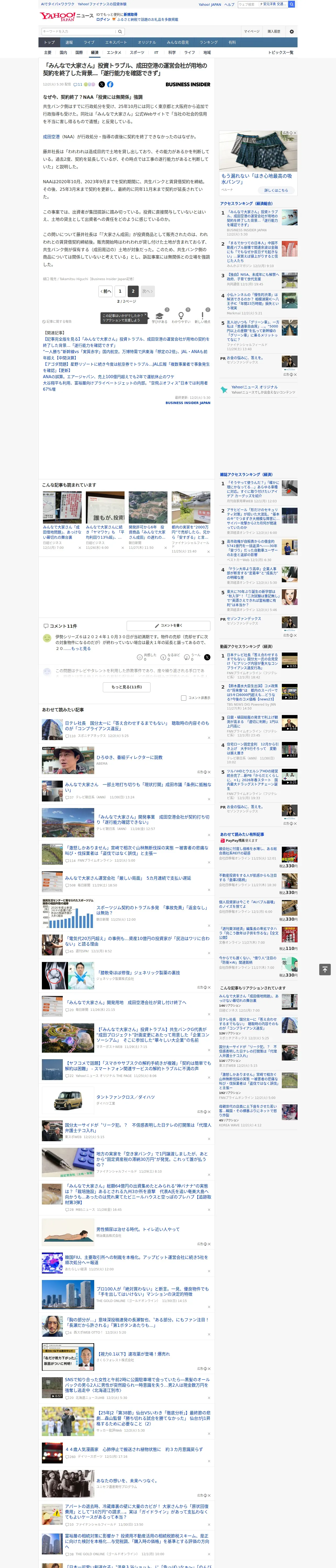Viewport: 336px width, 1568px height.
Task: Open the マイページ link
Action: 252,32
